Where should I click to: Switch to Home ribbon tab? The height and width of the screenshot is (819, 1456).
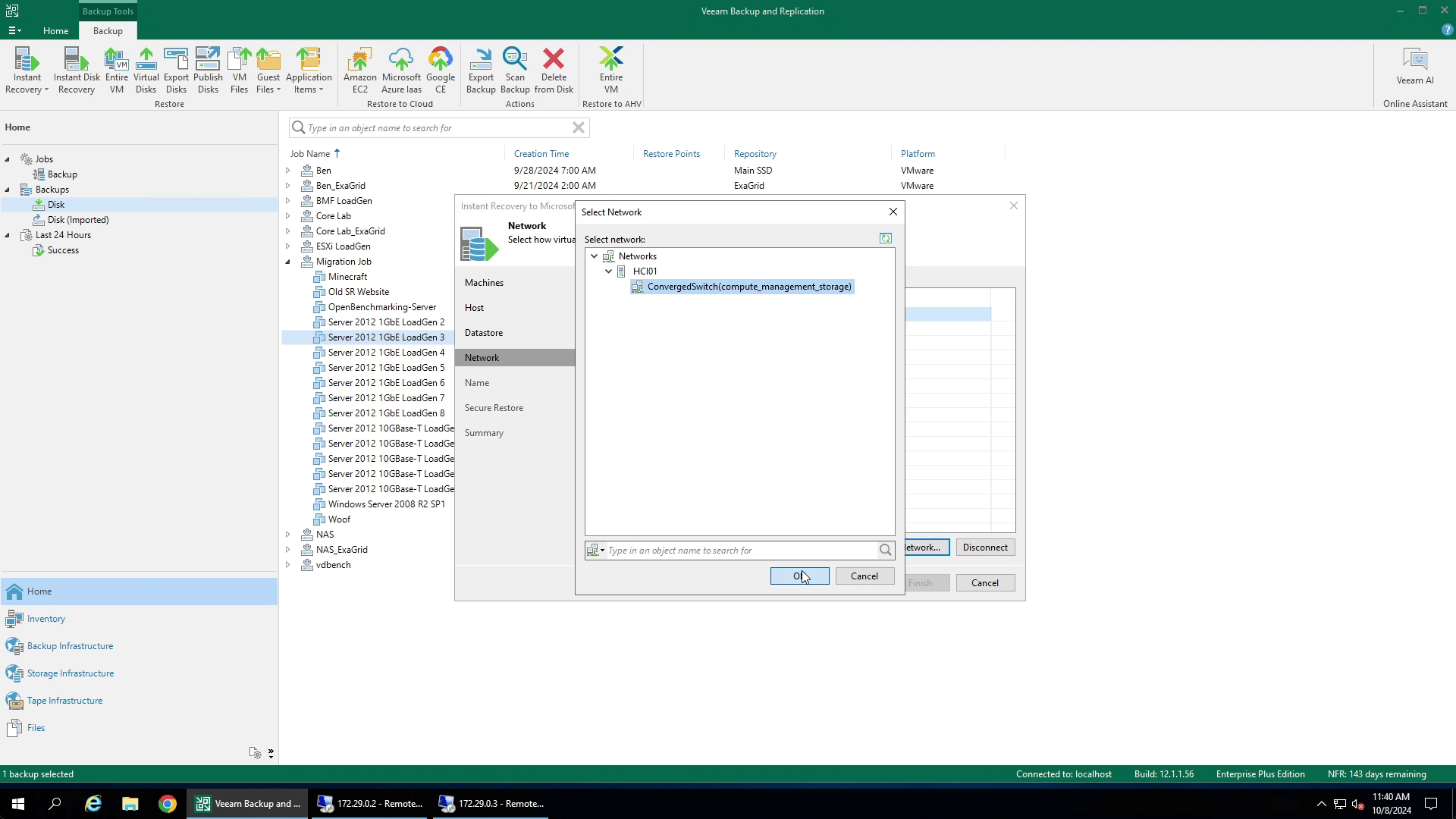tap(55, 31)
